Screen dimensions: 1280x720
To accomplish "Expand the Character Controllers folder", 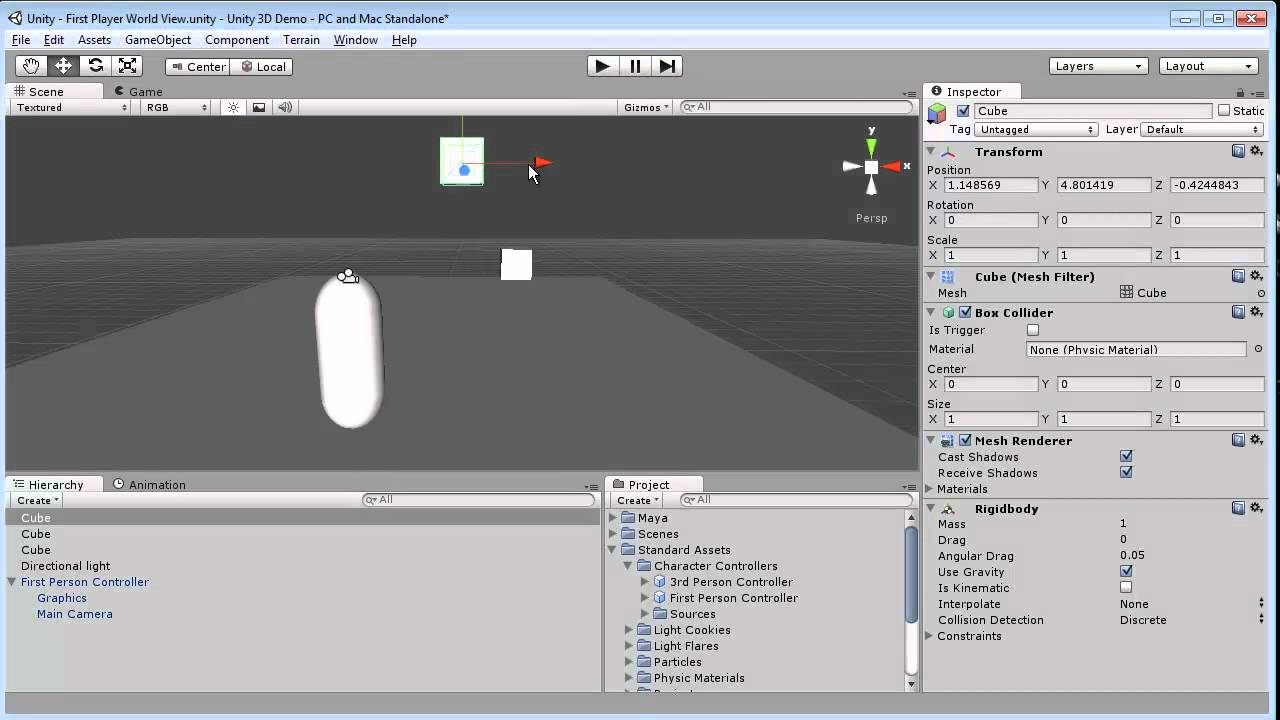I will coord(628,565).
